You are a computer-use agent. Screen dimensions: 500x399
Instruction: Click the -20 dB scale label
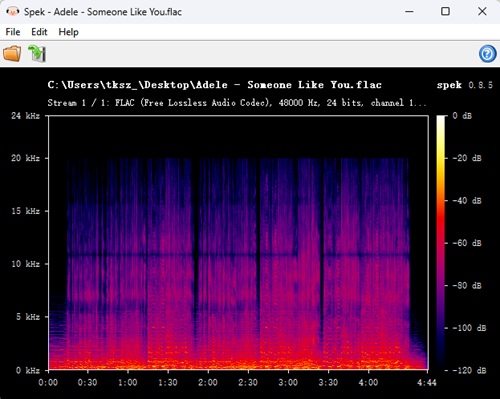[x=467, y=158]
